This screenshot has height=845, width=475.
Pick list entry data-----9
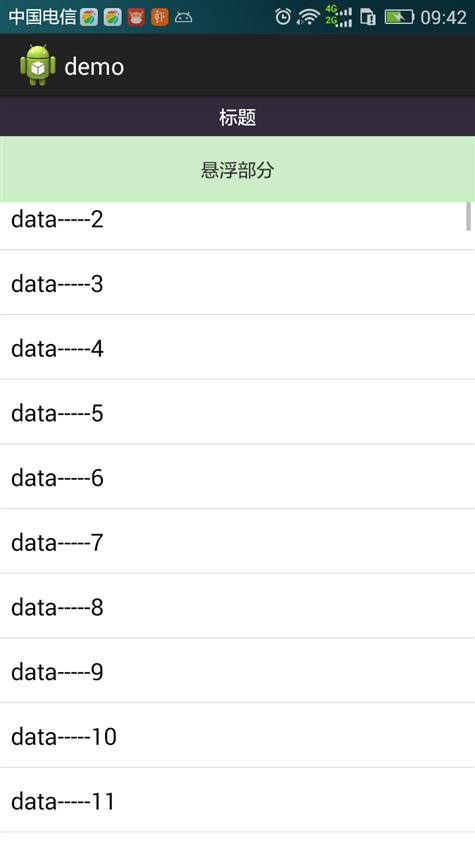coord(237,670)
